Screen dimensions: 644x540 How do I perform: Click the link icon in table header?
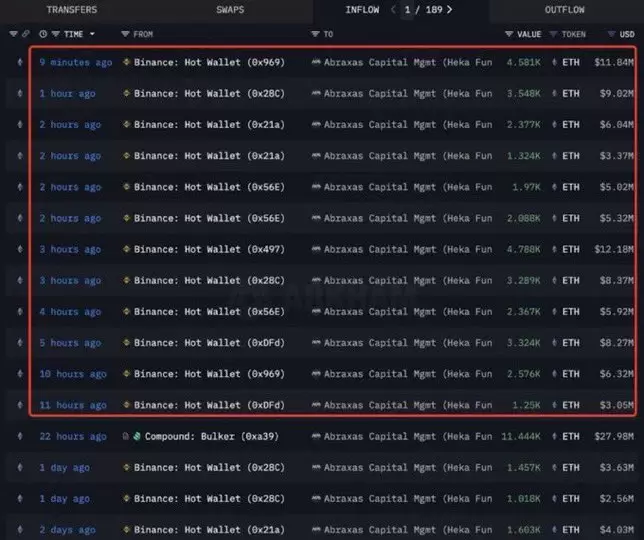click(26, 34)
